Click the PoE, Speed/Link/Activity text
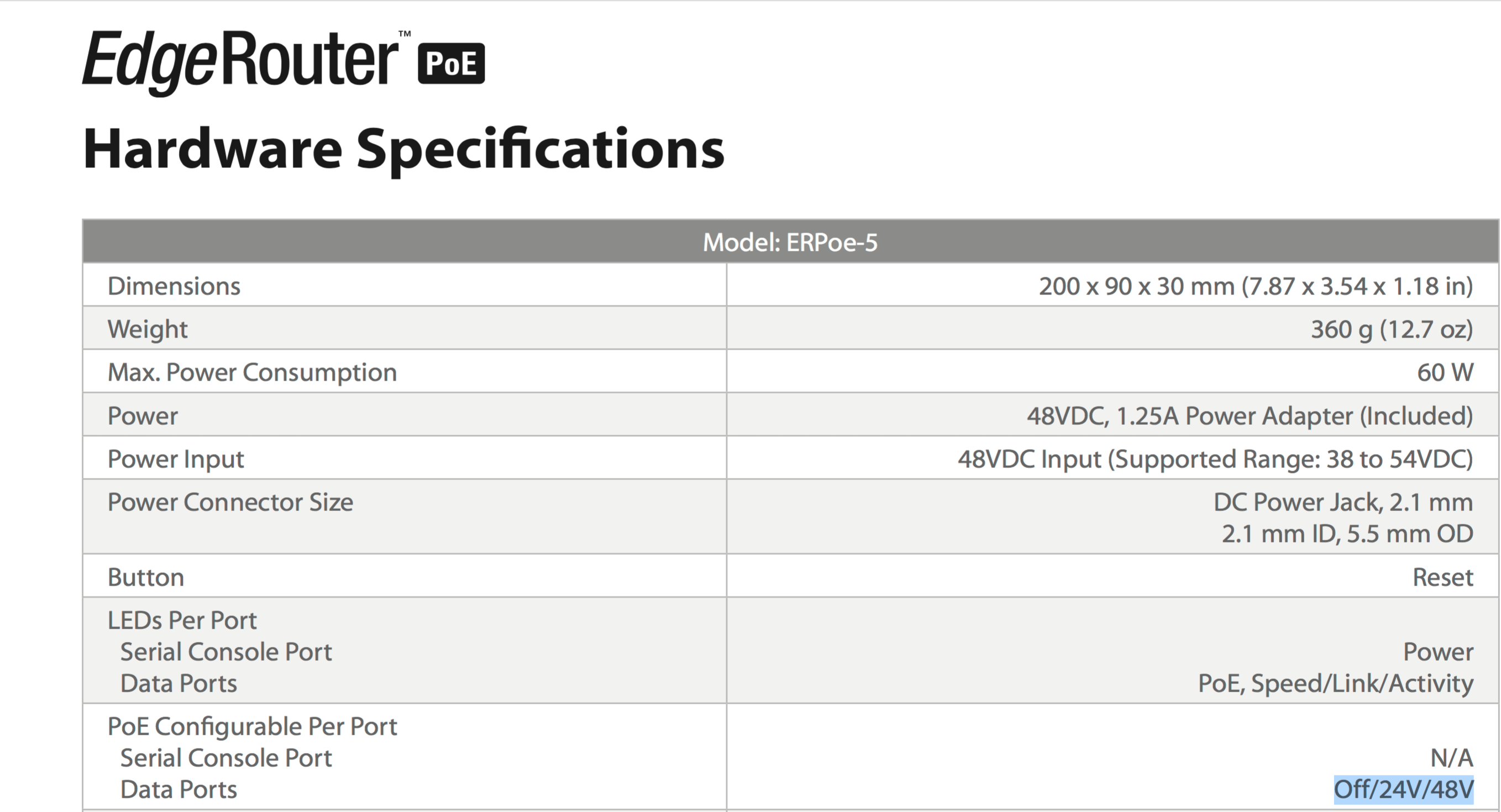This screenshot has height=812, width=1501. coord(1336,683)
